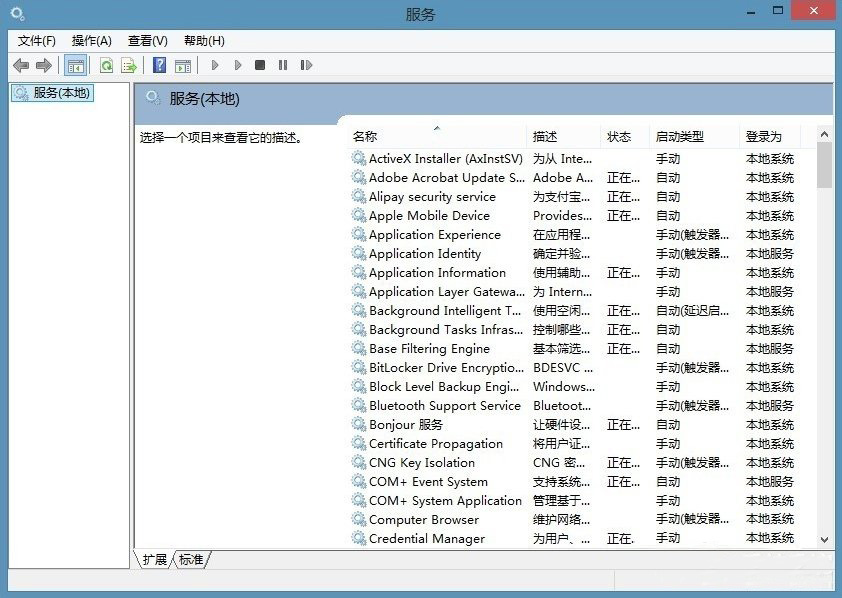Viewport: 842px width, 598px height.
Task: Open the Export List toolbar icon
Action: point(128,65)
